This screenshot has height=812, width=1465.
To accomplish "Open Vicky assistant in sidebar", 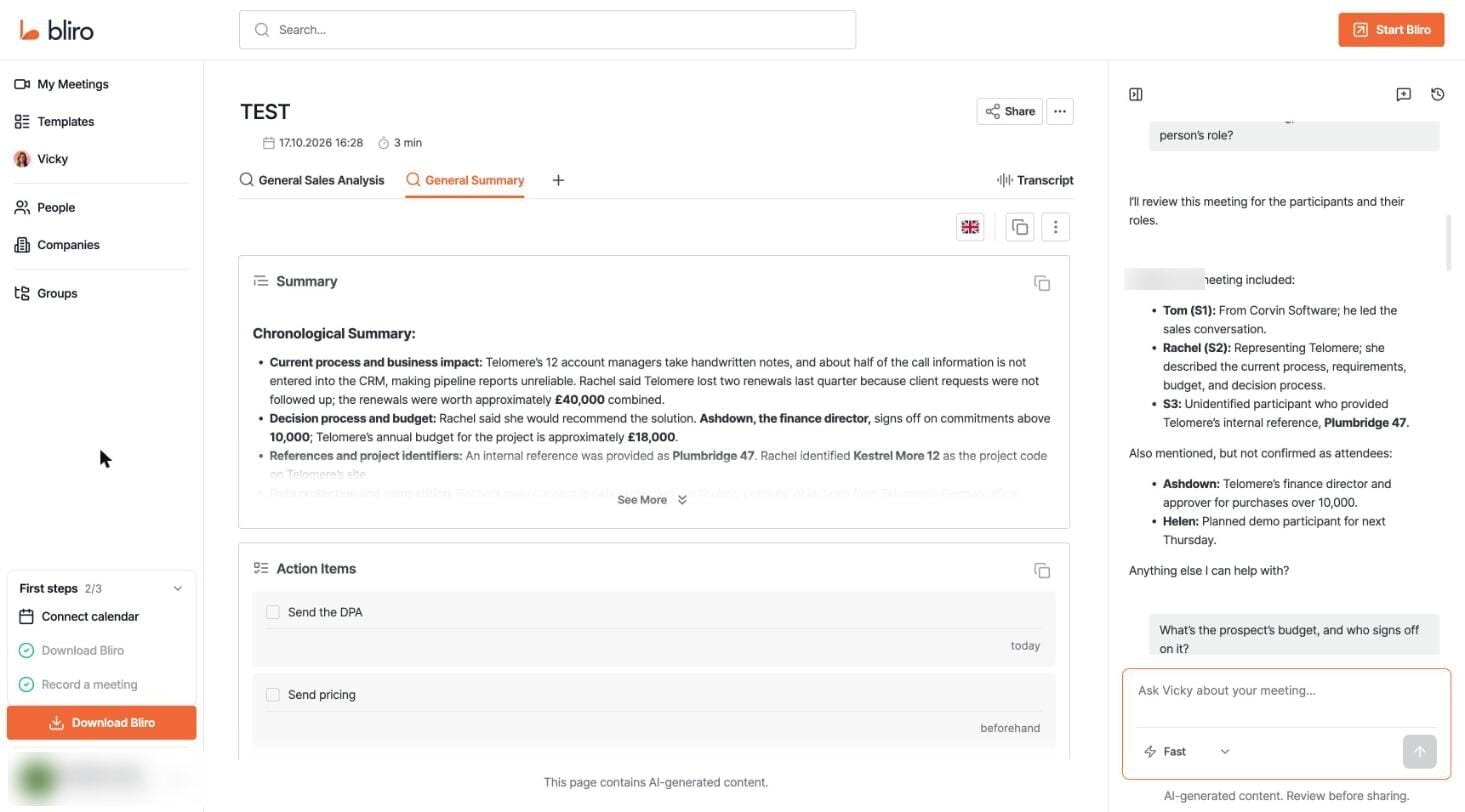I will [x=41, y=159].
